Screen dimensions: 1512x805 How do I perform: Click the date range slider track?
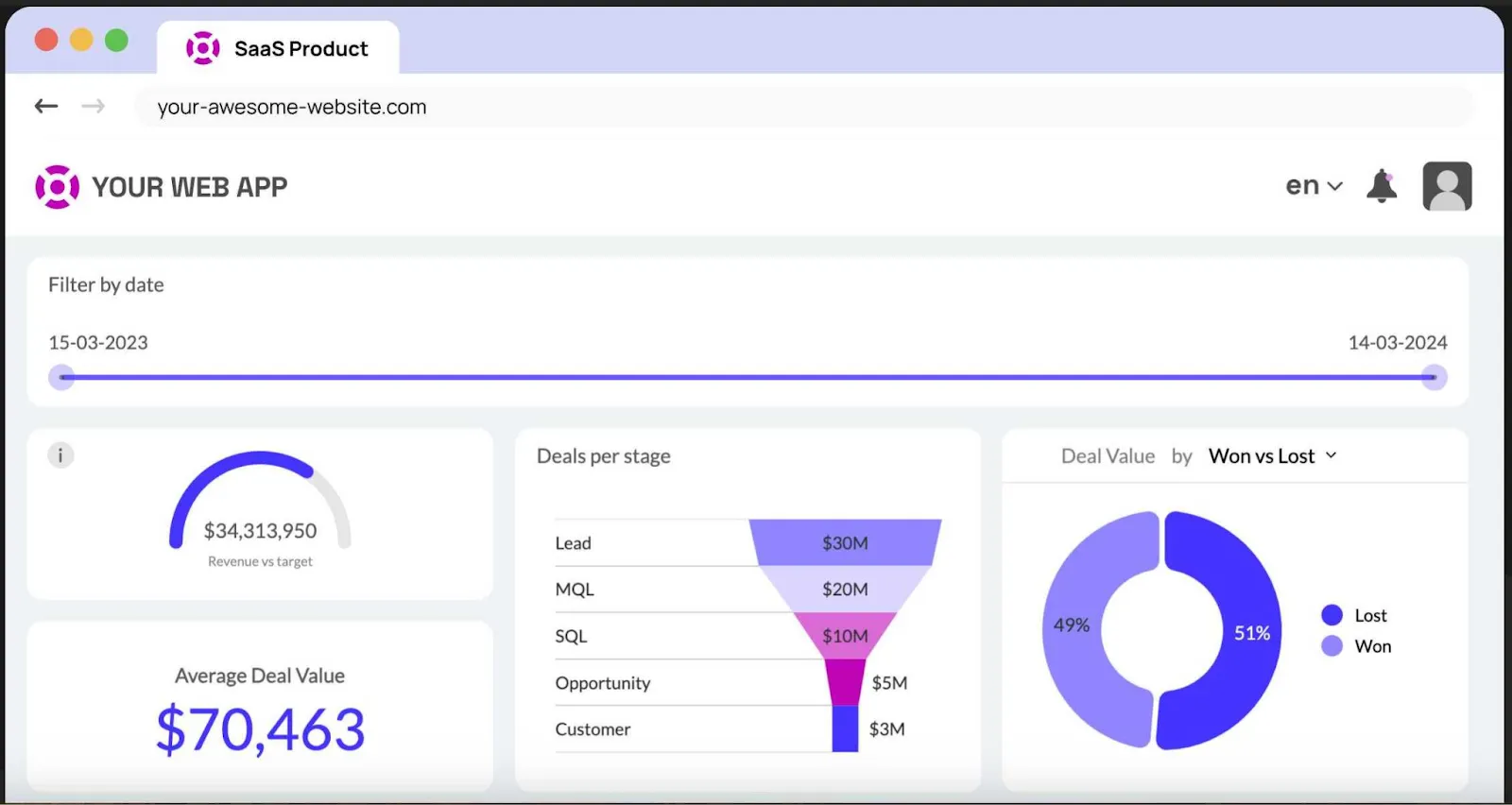pyautogui.click(x=747, y=377)
